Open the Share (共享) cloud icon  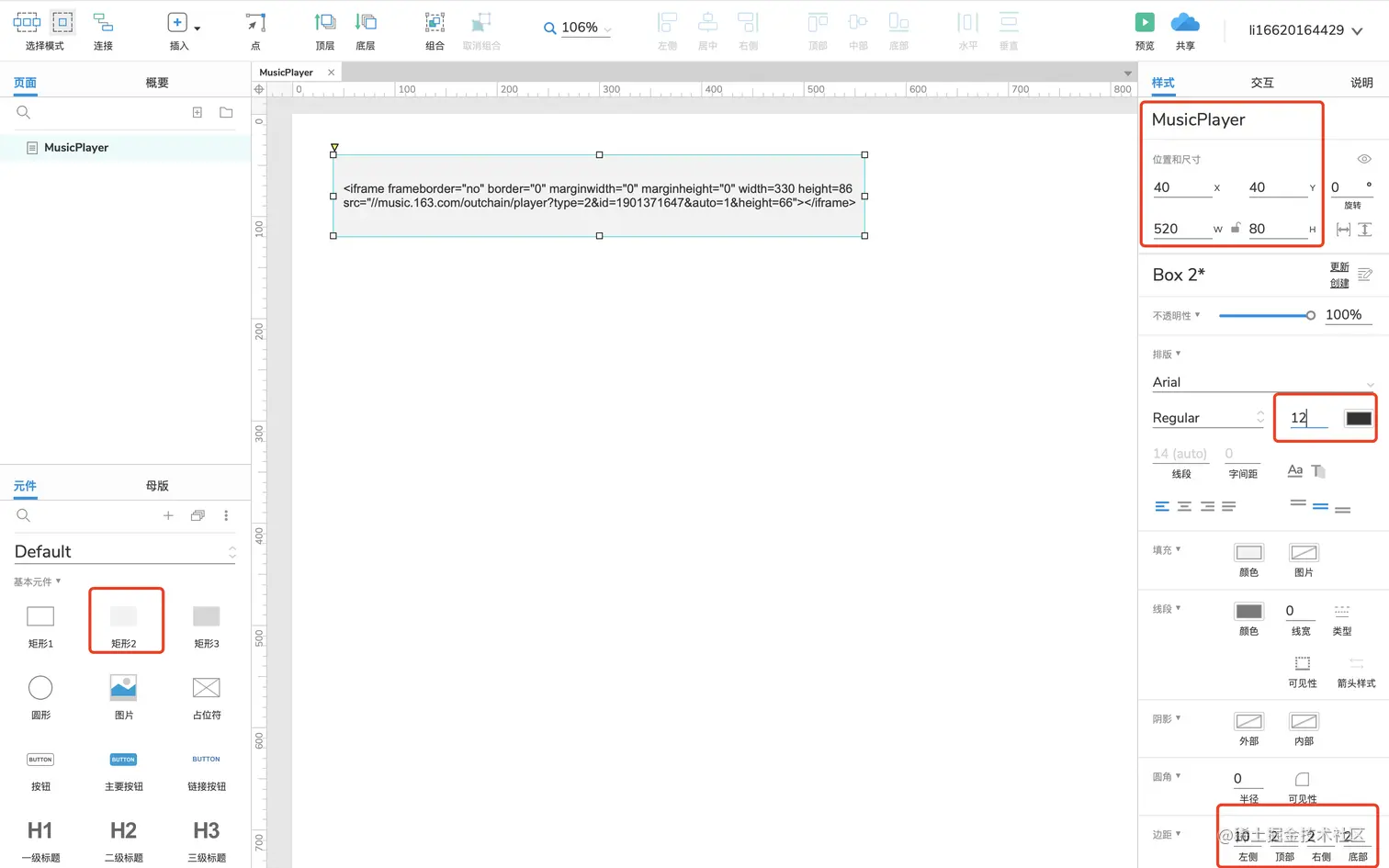(1185, 22)
